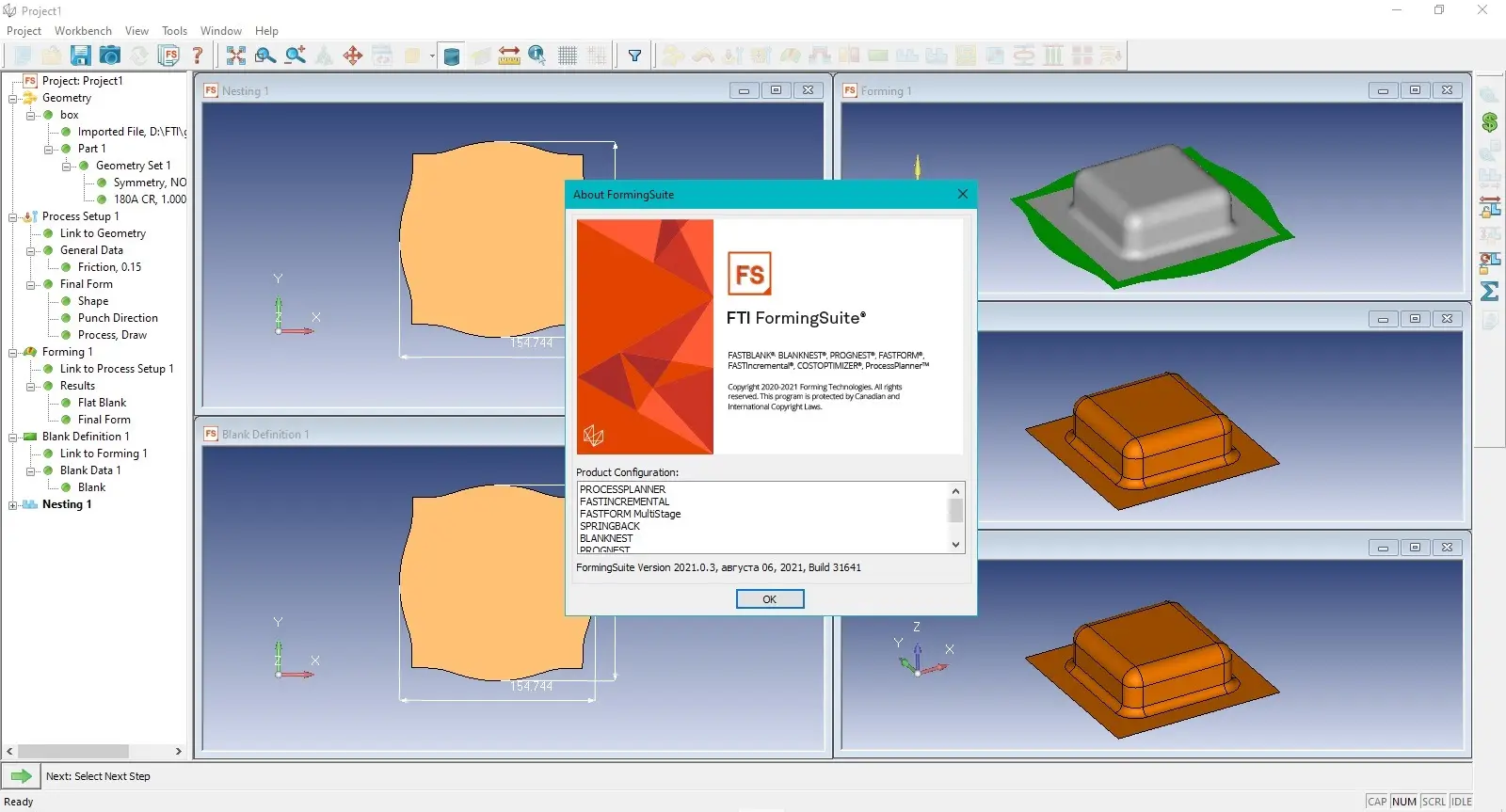Image resolution: width=1506 pixels, height=812 pixels.
Task: Click the project tree scroll right arrow
Action: tap(178, 751)
